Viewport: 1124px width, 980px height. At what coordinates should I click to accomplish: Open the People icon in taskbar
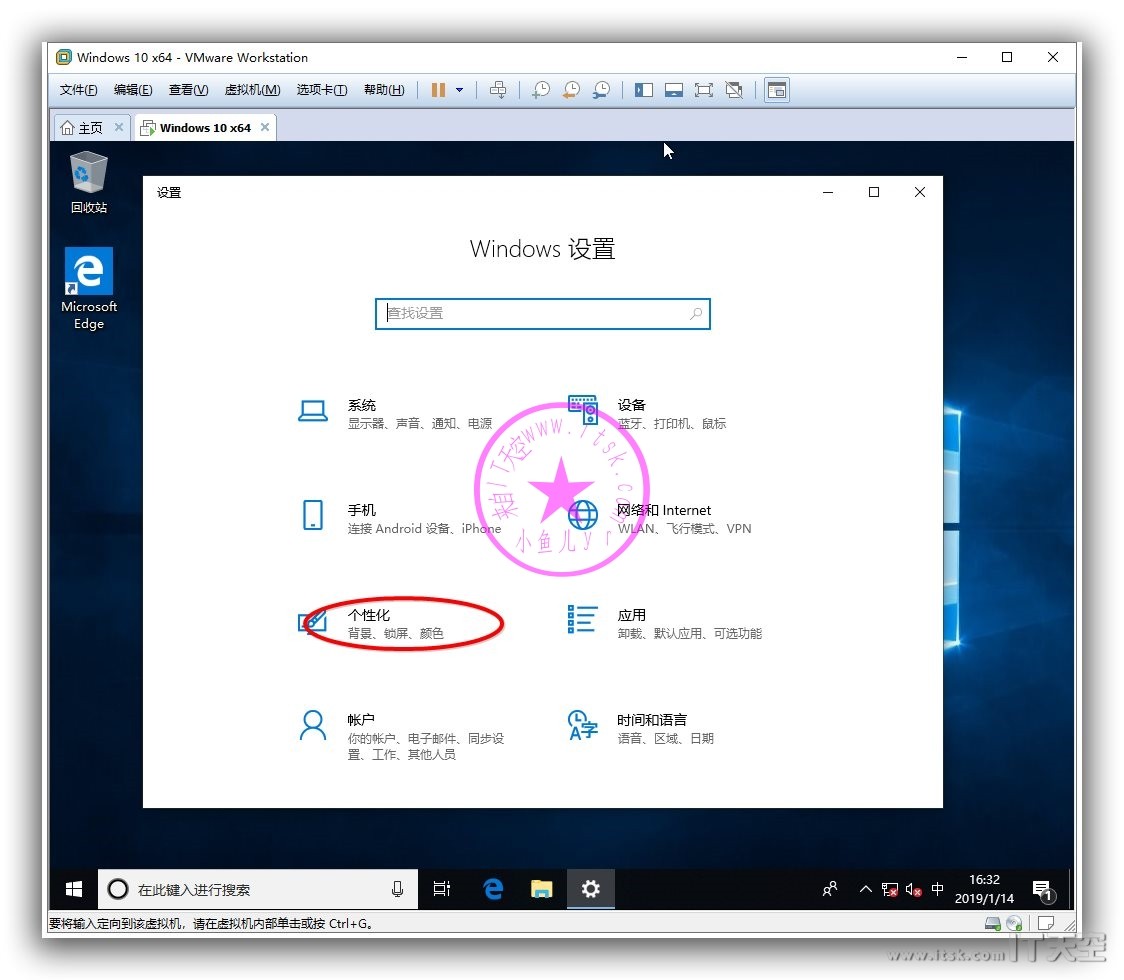click(830, 889)
